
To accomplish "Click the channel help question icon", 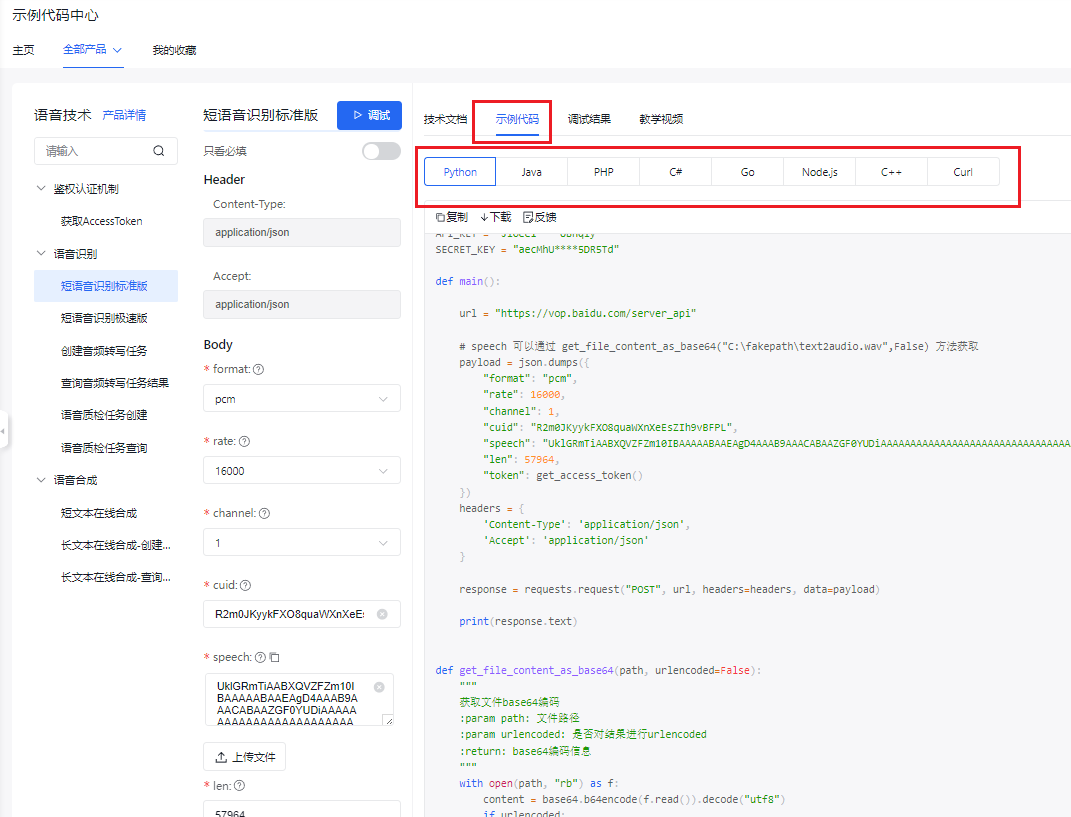I will pyautogui.click(x=264, y=514).
